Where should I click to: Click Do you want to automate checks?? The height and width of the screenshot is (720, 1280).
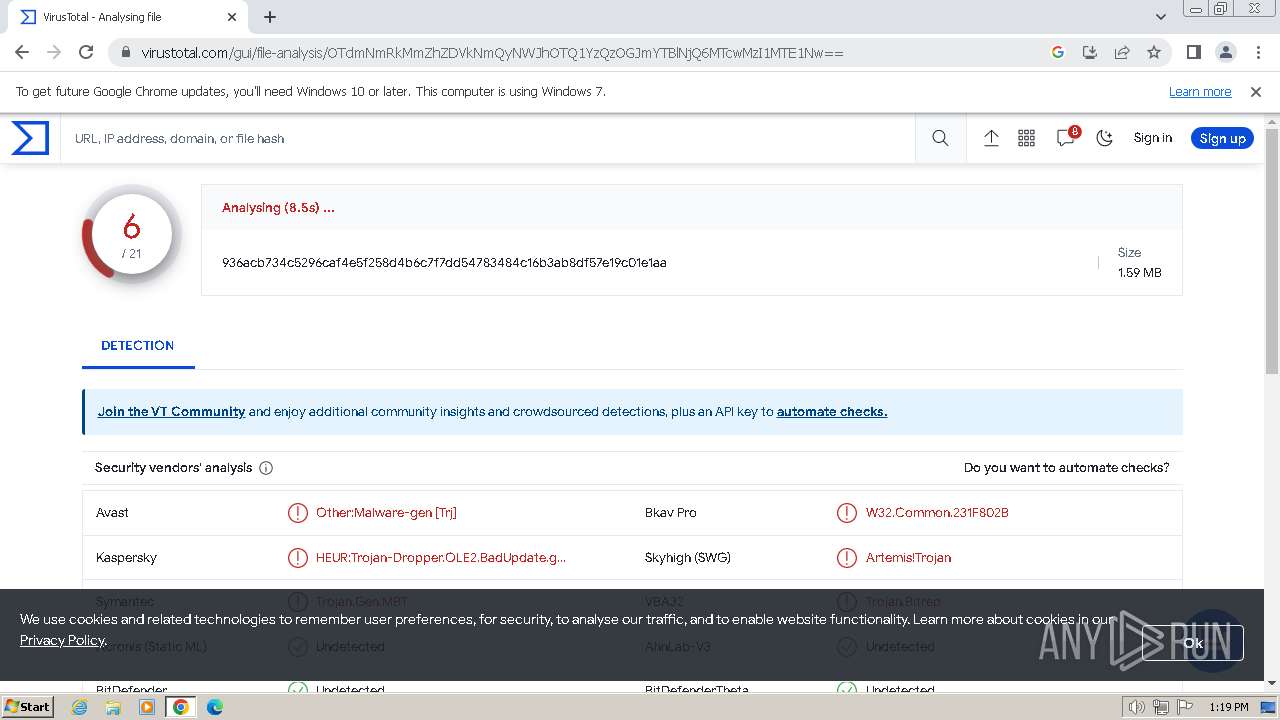[x=1066, y=467]
